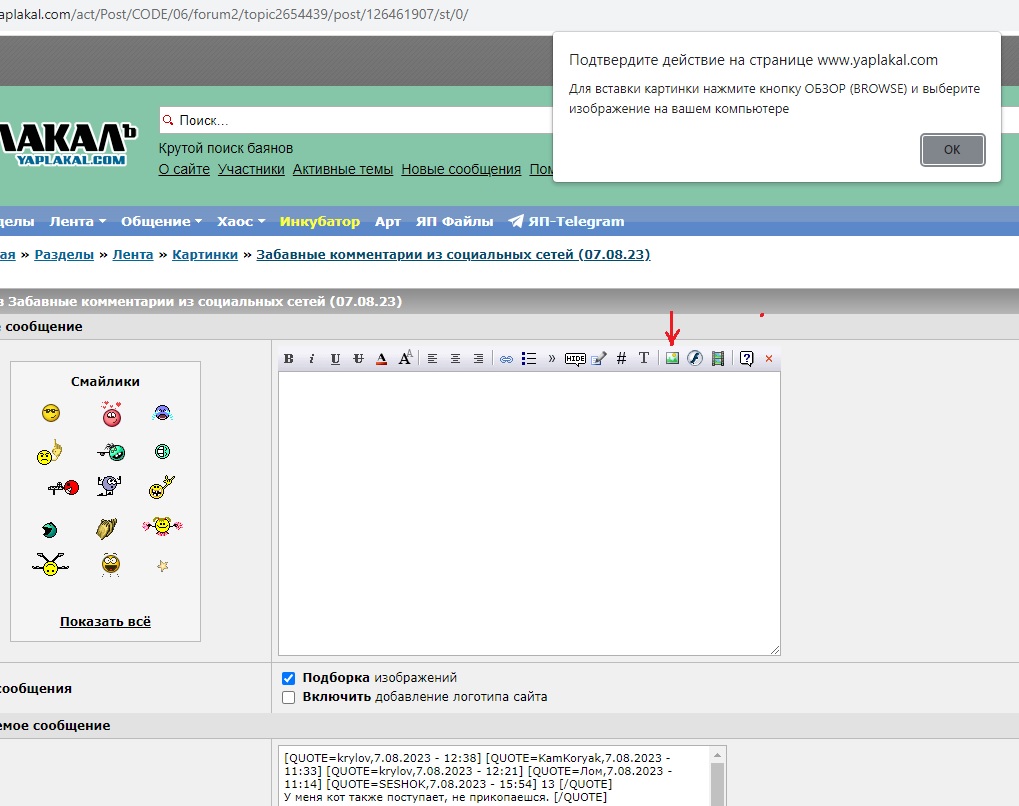Viewport: 1019px width, 806px height.
Task: Open the Арт section
Action: 388,222
